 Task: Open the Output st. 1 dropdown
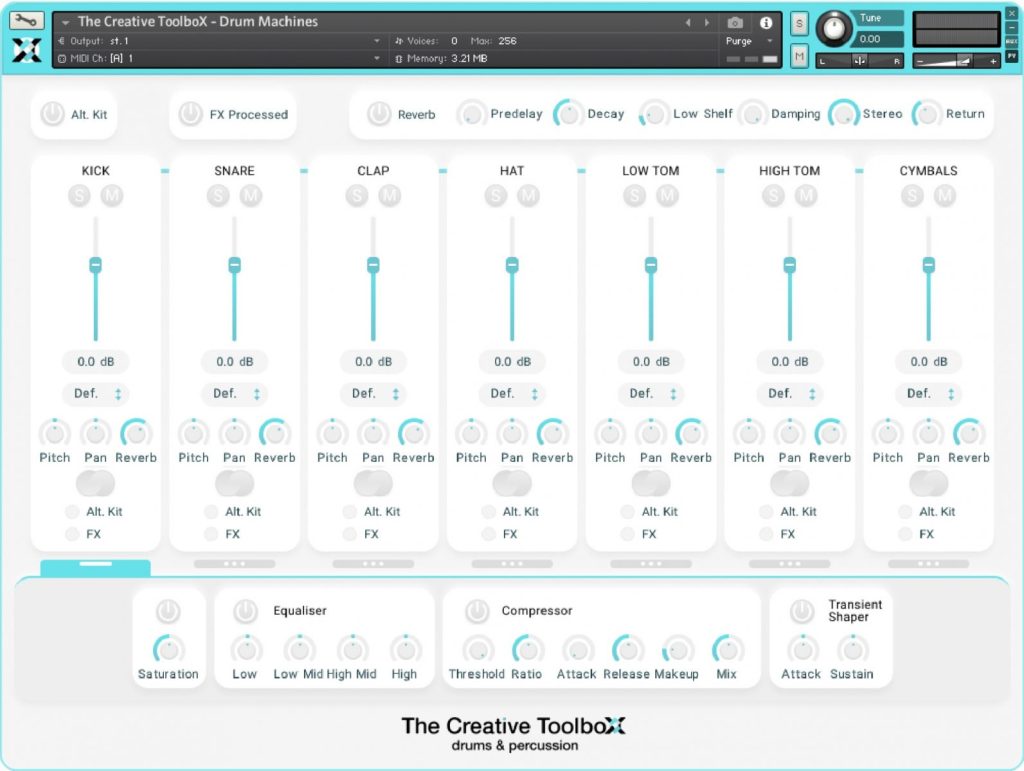219,40
